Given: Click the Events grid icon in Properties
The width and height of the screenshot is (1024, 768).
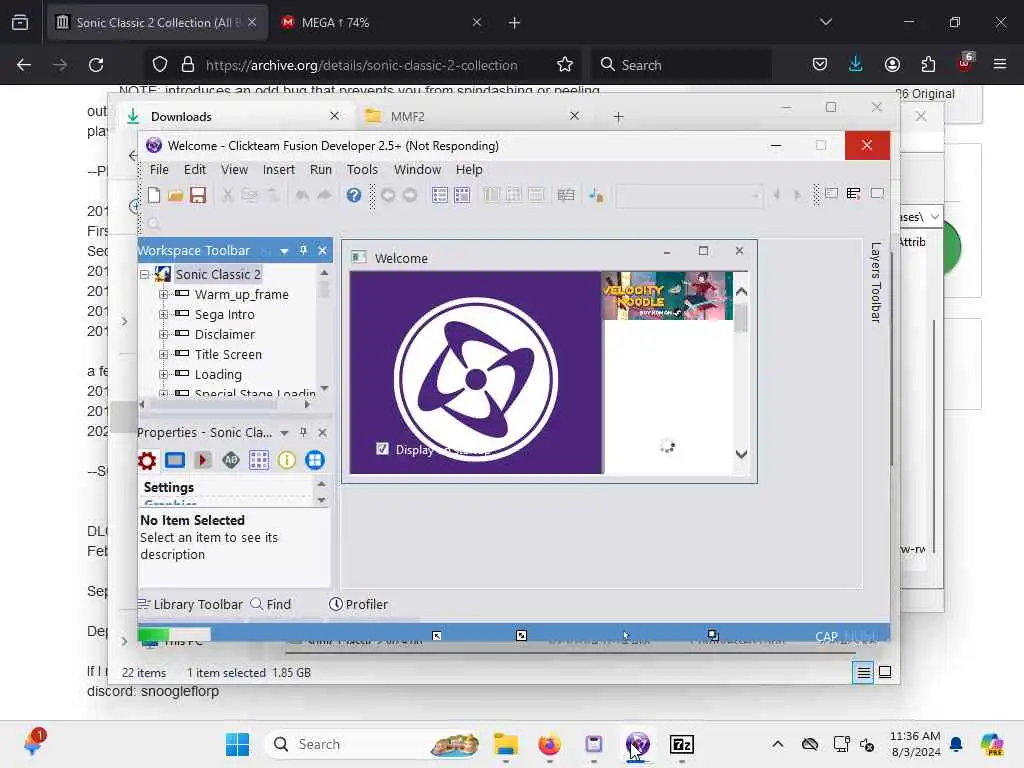Looking at the screenshot, I should point(259,460).
